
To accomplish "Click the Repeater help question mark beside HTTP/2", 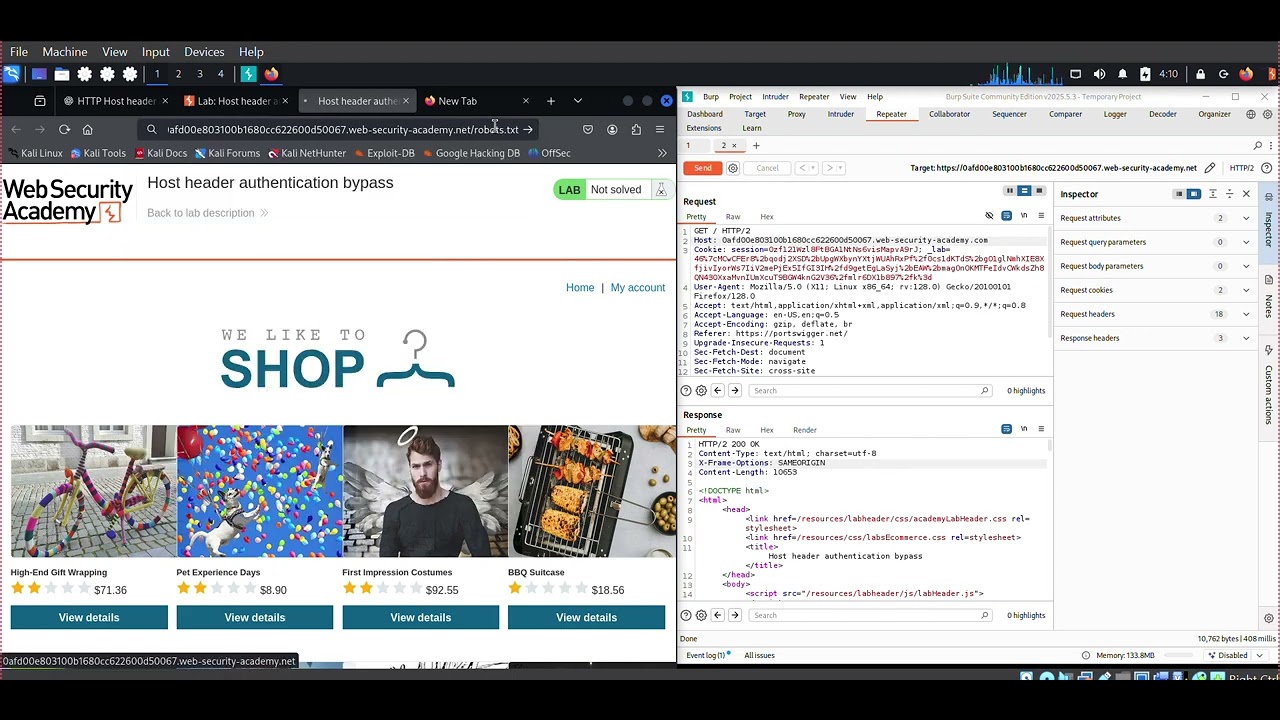I will tap(1266, 168).
